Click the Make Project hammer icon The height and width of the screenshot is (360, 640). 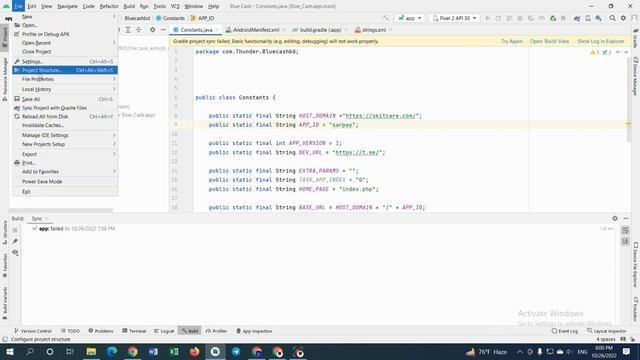[x=386, y=18]
